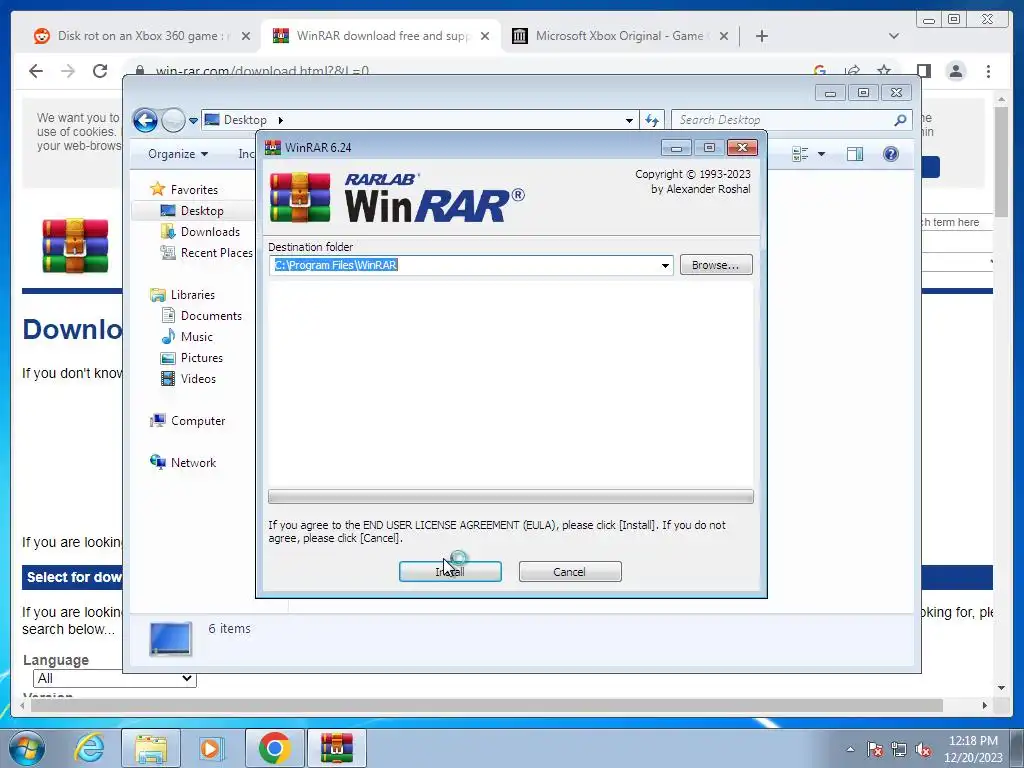Click Cancel in the WinRAR installer
The width and height of the screenshot is (1024, 768).
[x=569, y=571]
